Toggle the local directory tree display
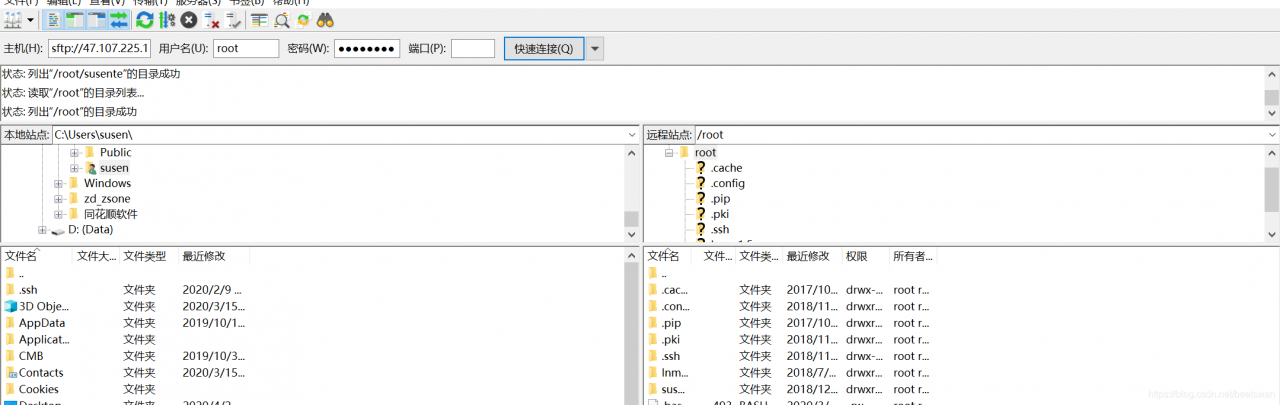 point(76,19)
